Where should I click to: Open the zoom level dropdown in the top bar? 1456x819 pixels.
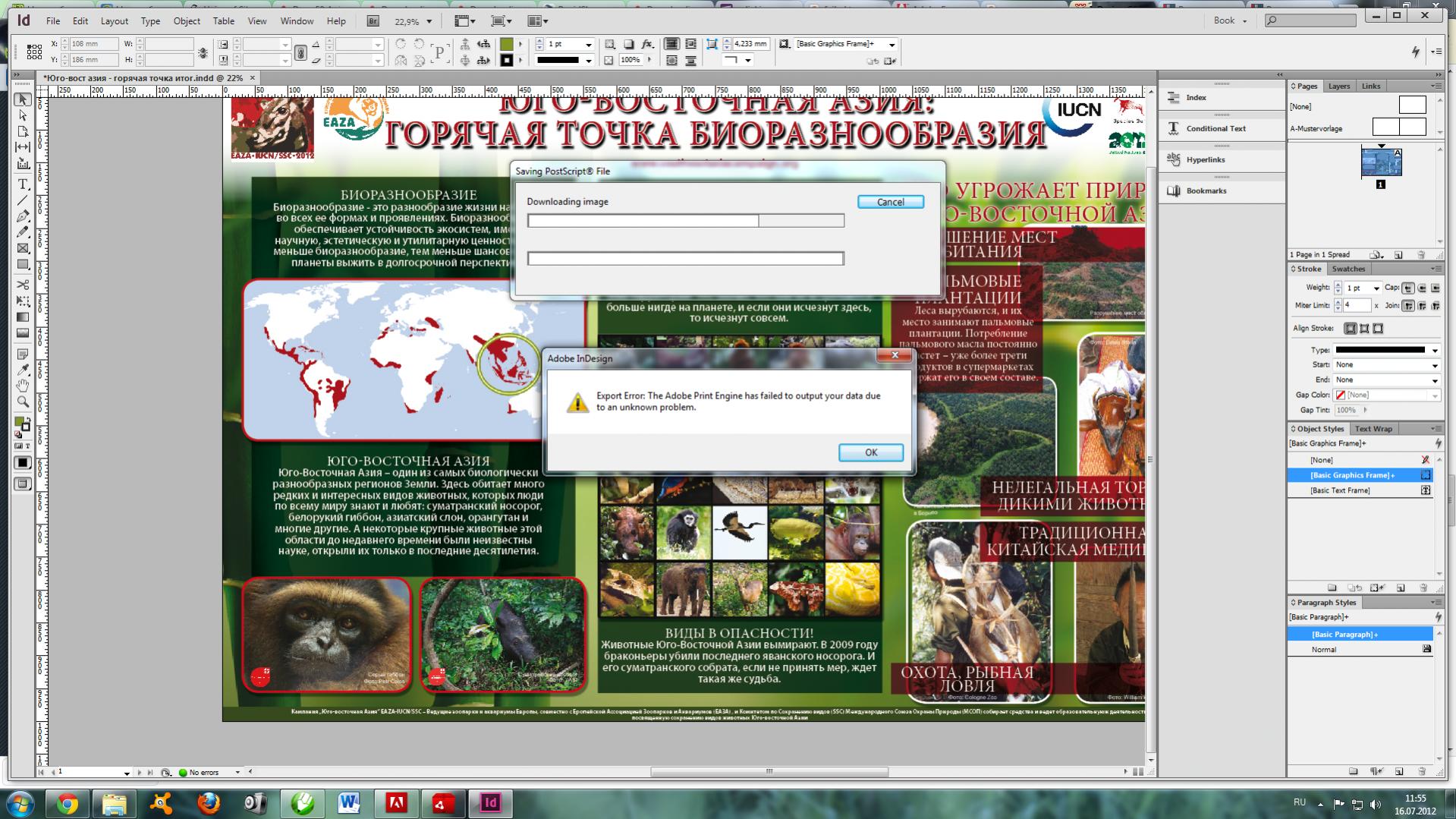pos(429,21)
